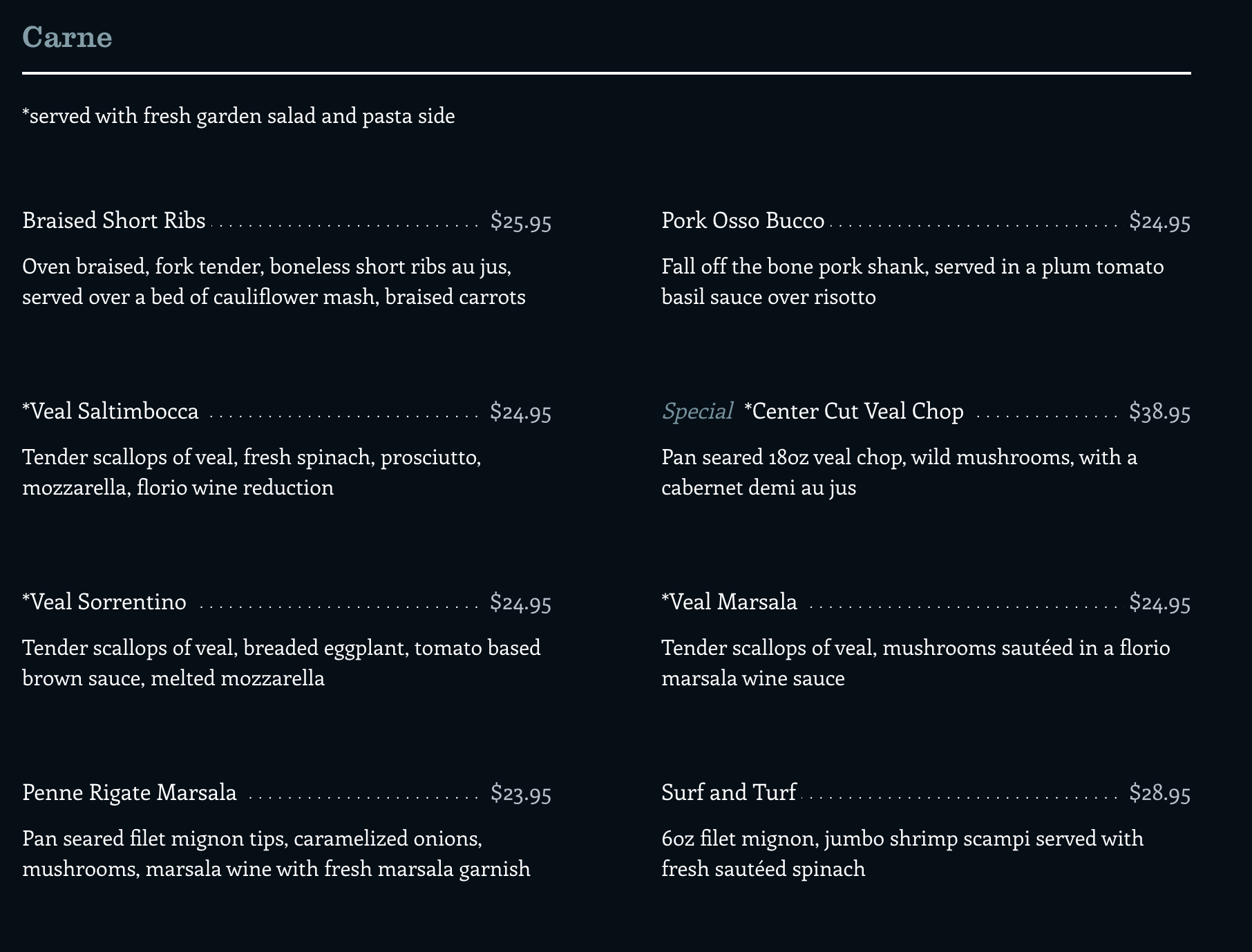Open the Center Cut Veal Chop item
This screenshot has width=1252, height=952.
click(854, 411)
